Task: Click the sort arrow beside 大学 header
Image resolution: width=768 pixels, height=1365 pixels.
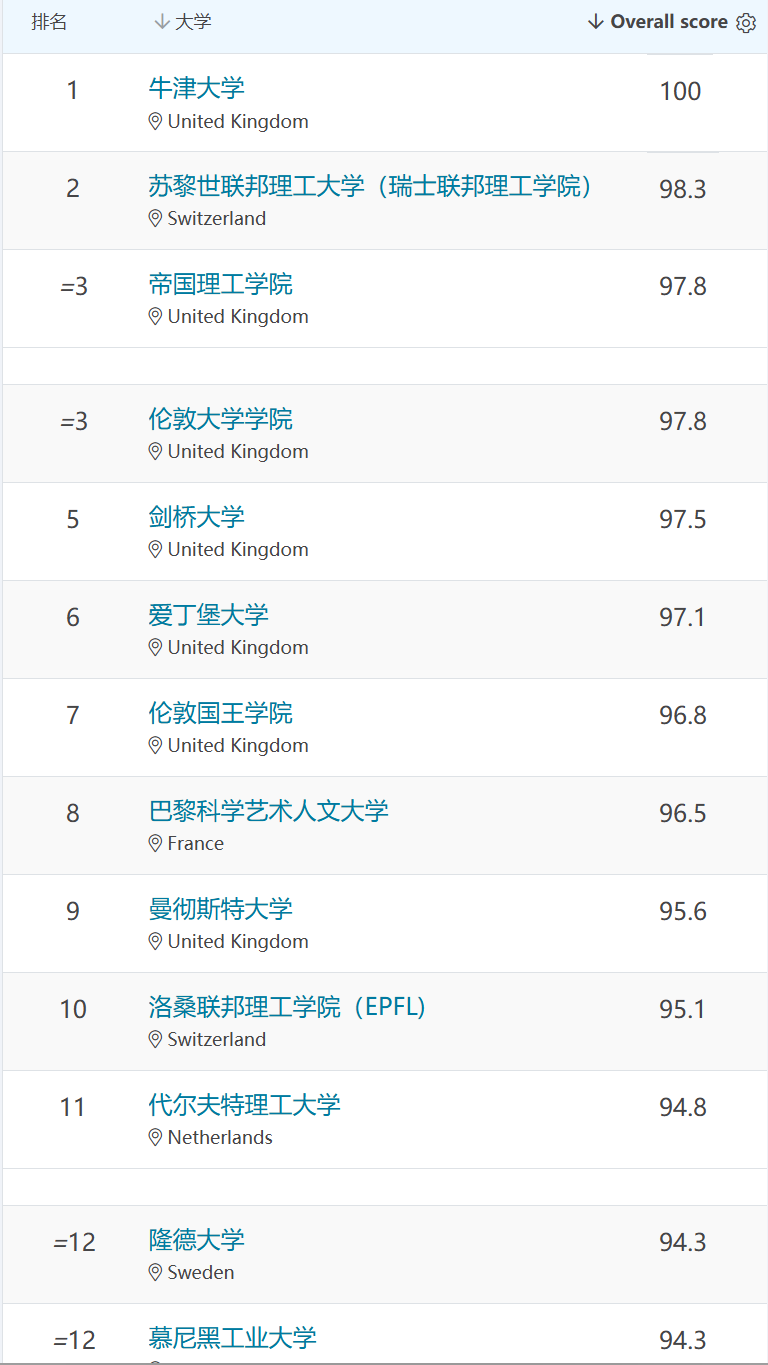Action: pyautogui.click(x=164, y=20)
